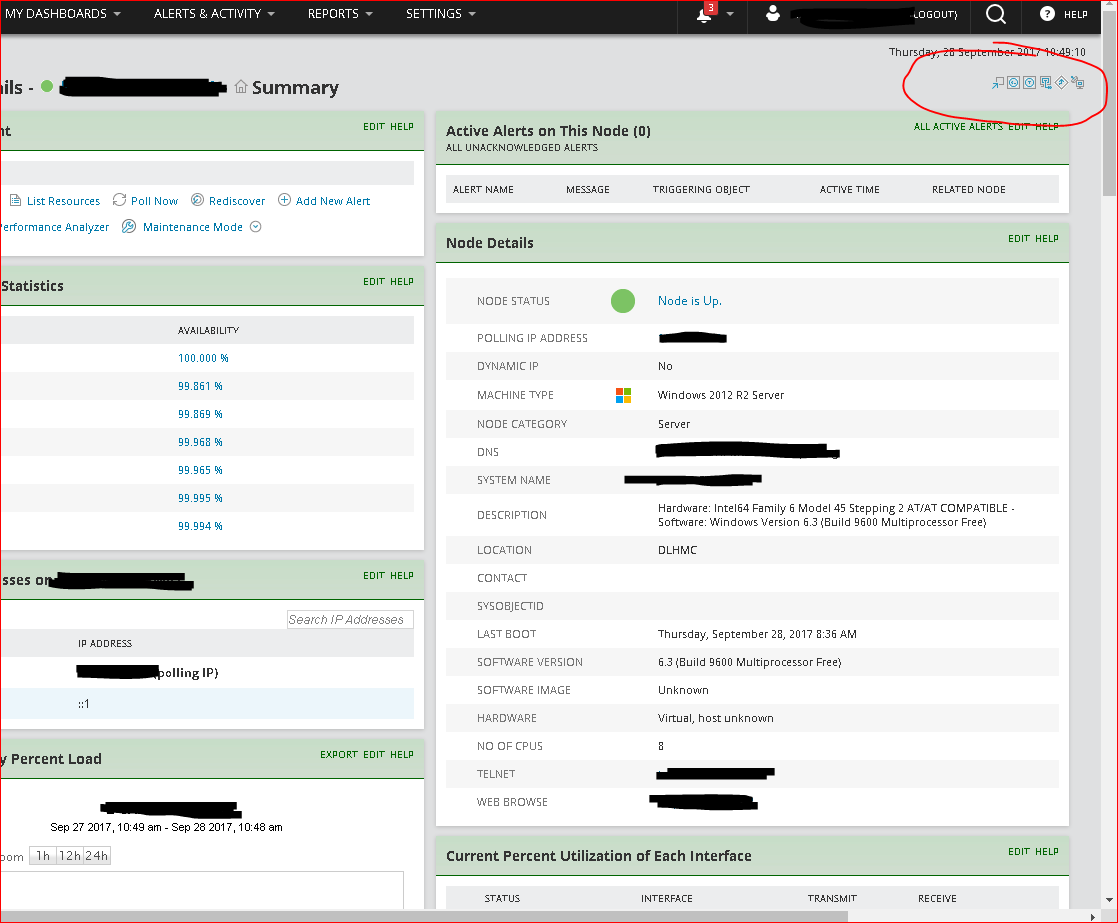
Task: Click the Rediscover link
Action: tap(237, 201)
